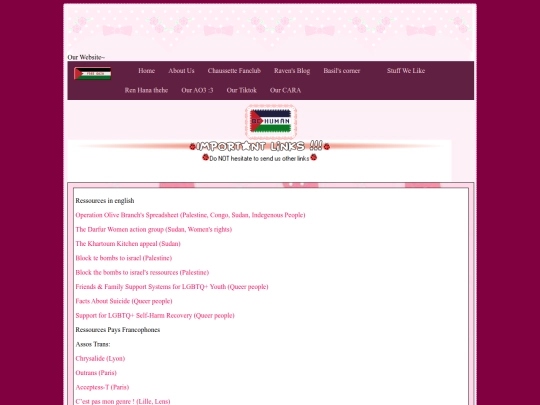Click the Be Human Palestine flag stamp
540x405 pixels.
pos(271,122)
